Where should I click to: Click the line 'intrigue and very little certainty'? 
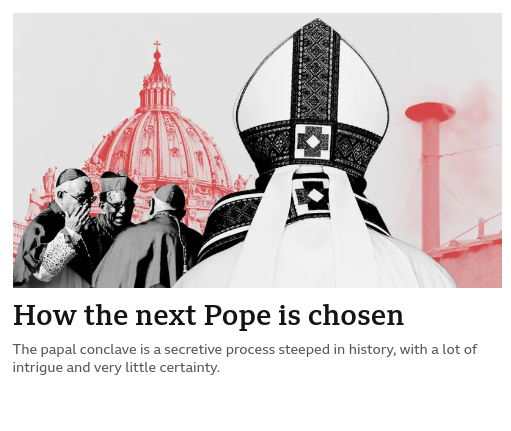point(116,368)
